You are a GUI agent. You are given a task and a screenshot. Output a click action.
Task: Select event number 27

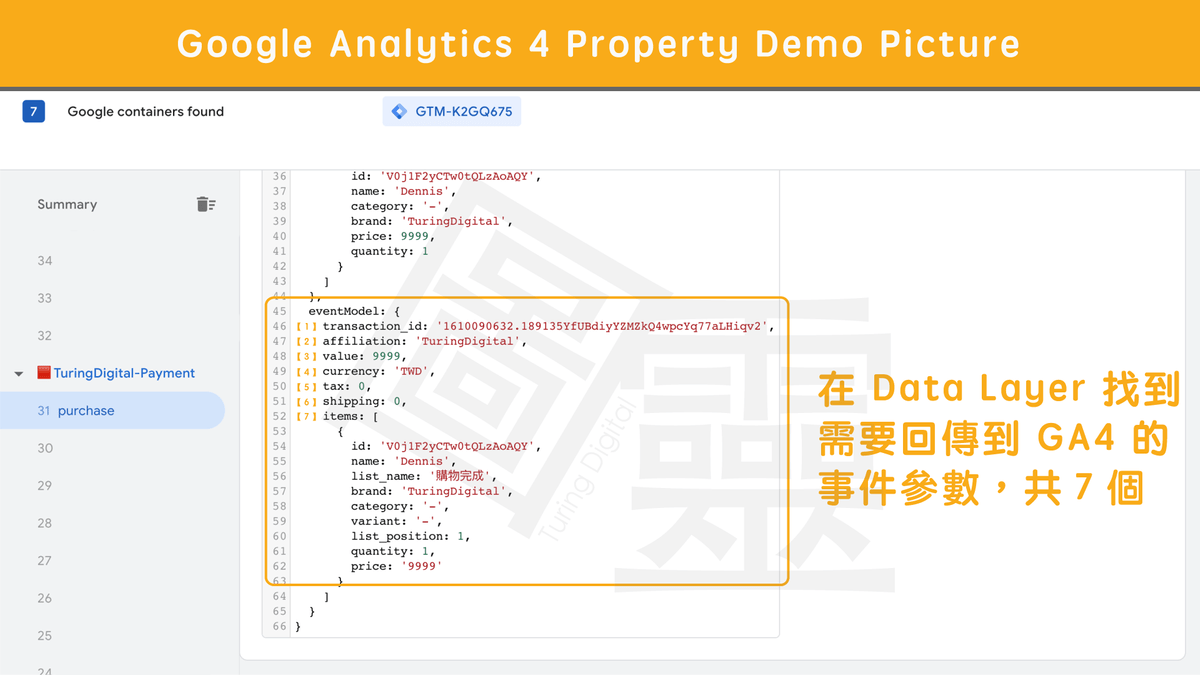tap(45, 561)
